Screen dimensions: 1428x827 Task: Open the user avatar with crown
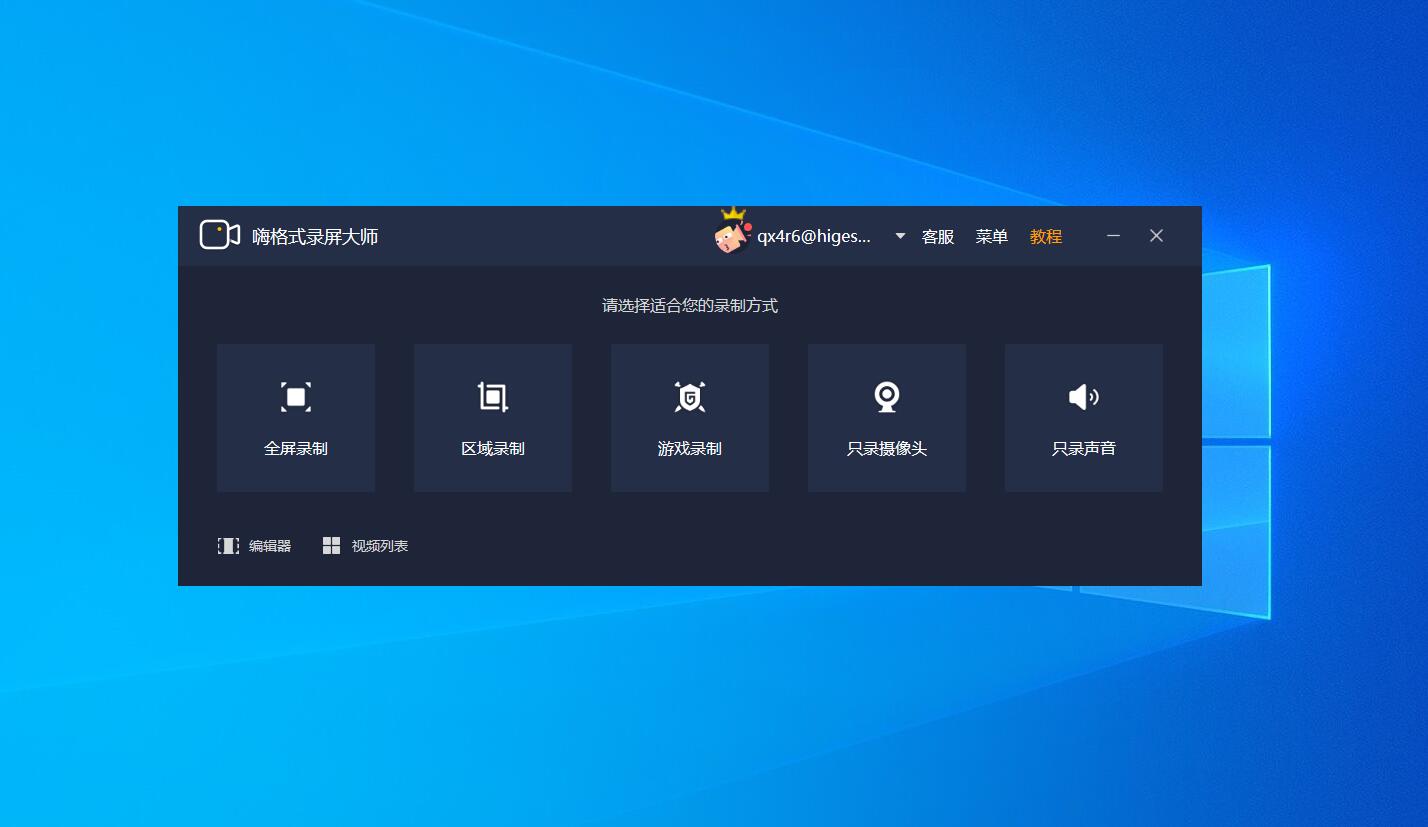tap(732, 232)
